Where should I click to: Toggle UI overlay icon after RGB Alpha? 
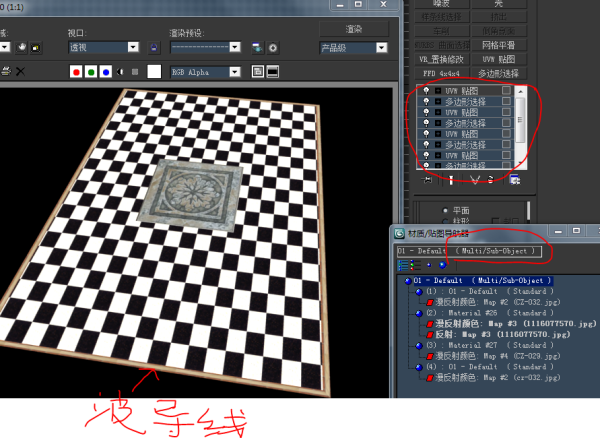(x=258, y=72)
